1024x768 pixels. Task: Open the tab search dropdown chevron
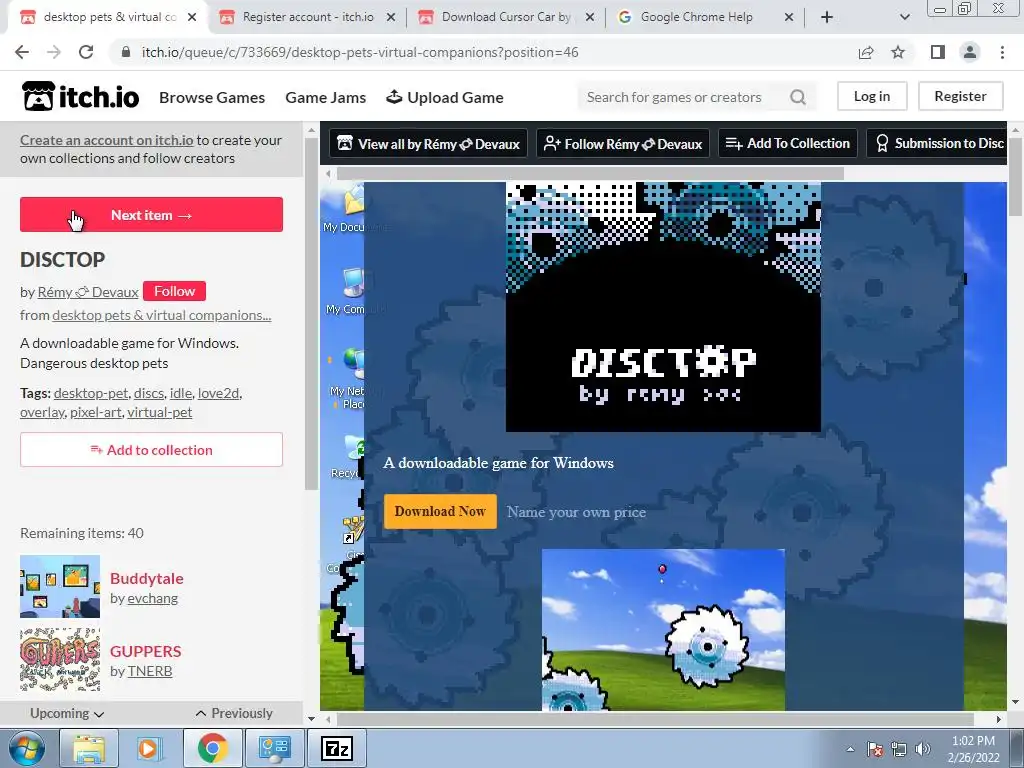click(x=904, y=17)
